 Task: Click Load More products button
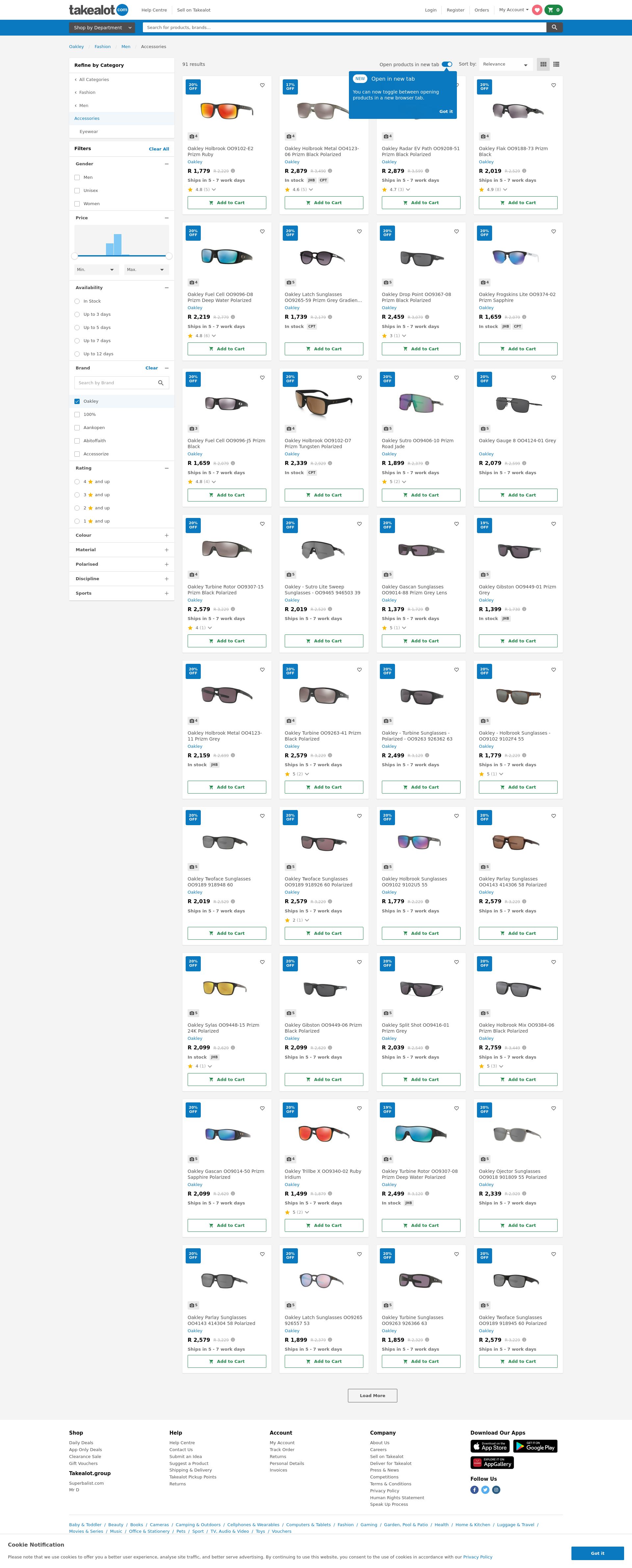coord(372,1395)
